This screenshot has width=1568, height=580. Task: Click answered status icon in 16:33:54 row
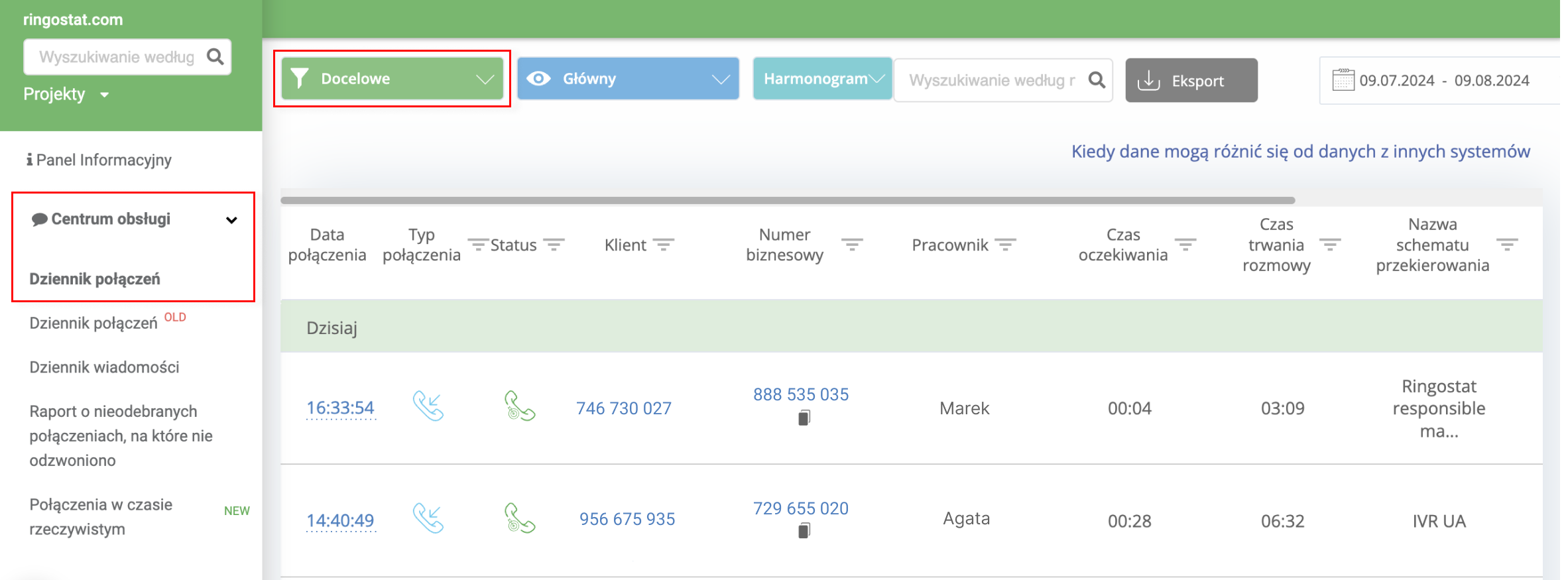click(x=519, y=406)
